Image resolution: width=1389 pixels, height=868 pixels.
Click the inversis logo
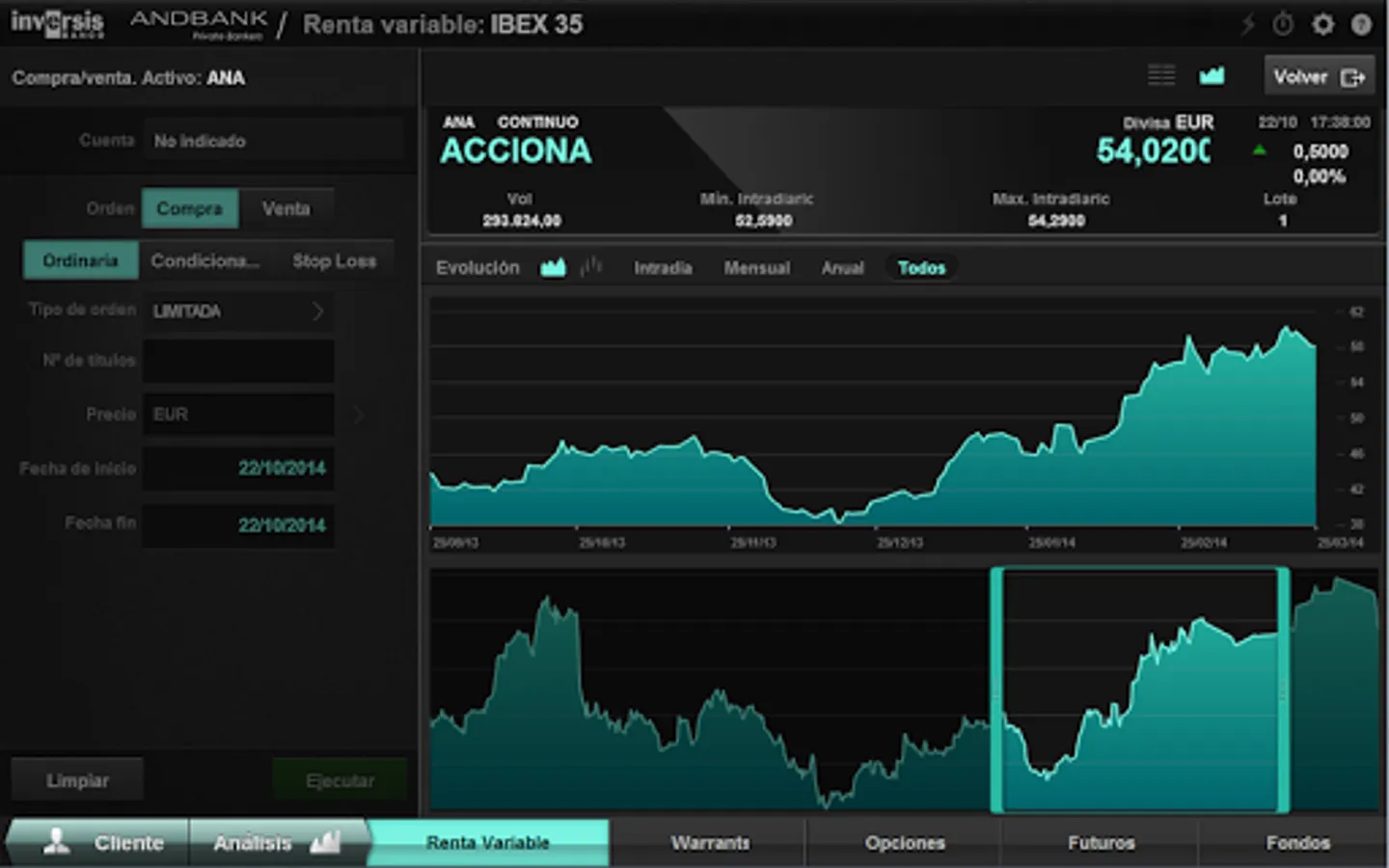pyautogui.click(x=57, y=24)
